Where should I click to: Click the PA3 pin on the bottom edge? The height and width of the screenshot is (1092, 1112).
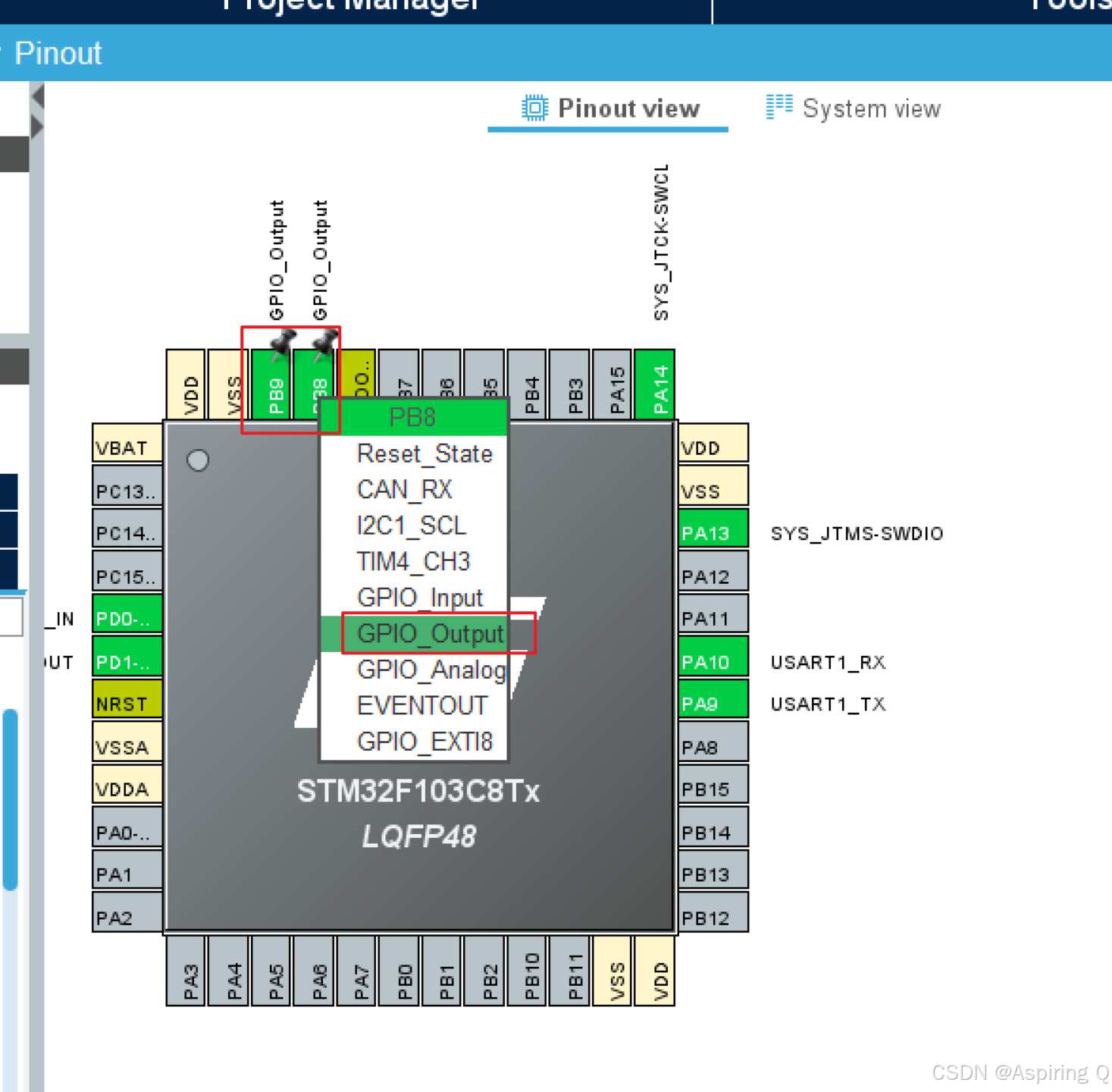point(186,971)
